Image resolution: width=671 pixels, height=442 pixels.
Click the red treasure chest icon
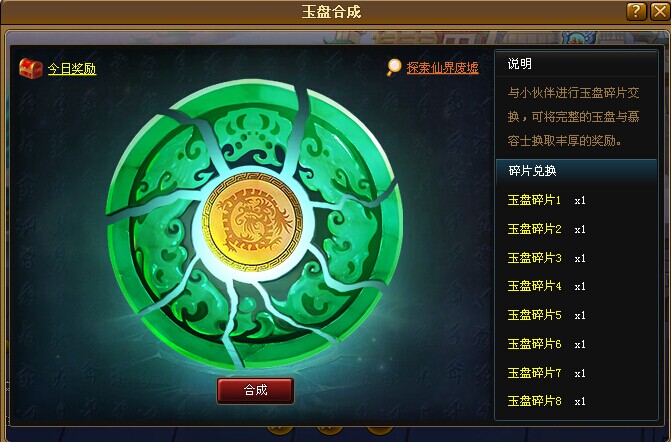pyautogui.click(x=31, y=68)
